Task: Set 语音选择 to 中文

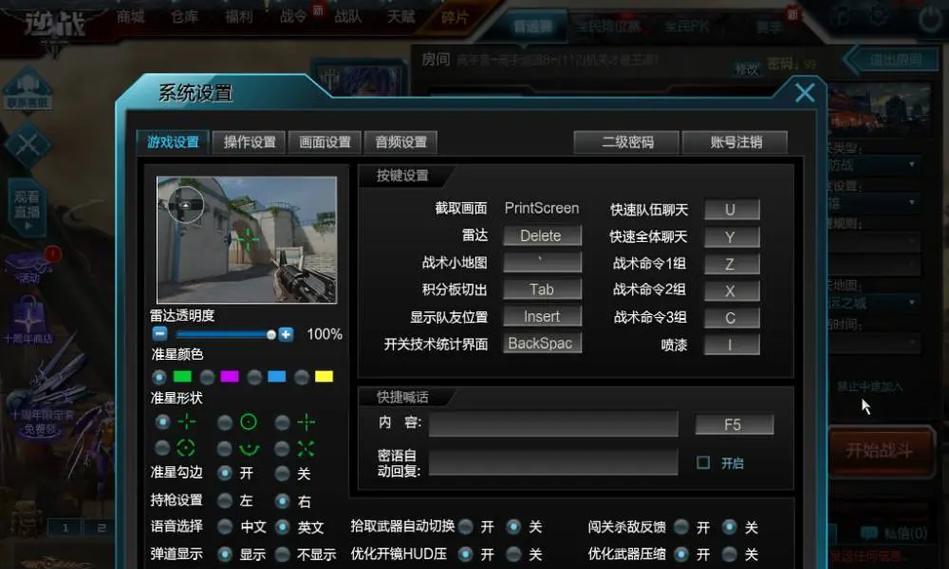Action: point(225,527)
